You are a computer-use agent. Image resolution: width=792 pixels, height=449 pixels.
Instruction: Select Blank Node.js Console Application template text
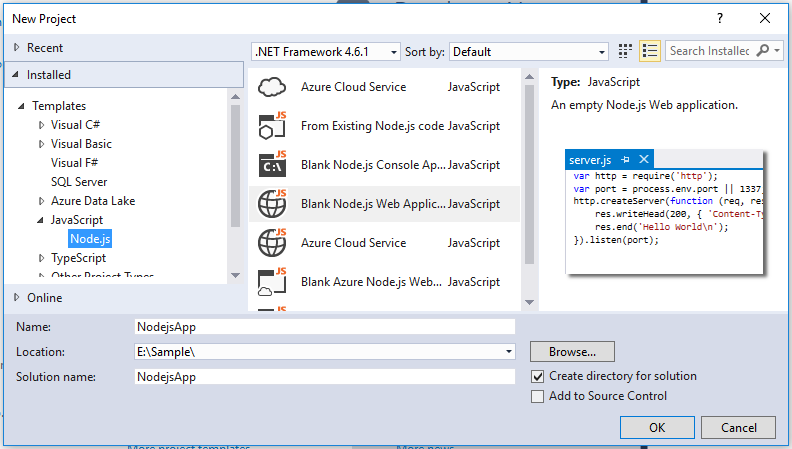click(x=373, y=165)
